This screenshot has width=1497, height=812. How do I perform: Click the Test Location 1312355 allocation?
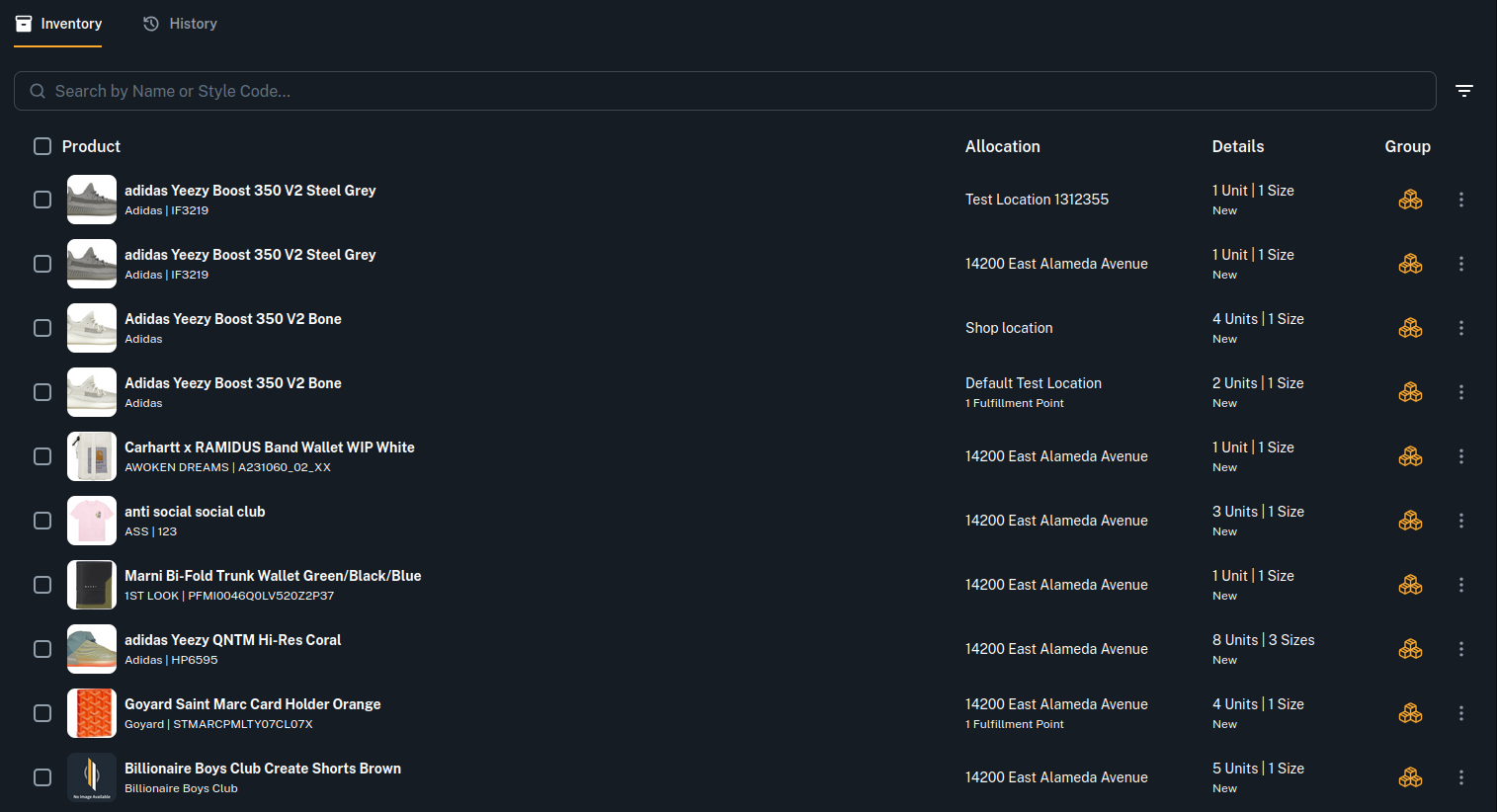[x=1037, y=200]
